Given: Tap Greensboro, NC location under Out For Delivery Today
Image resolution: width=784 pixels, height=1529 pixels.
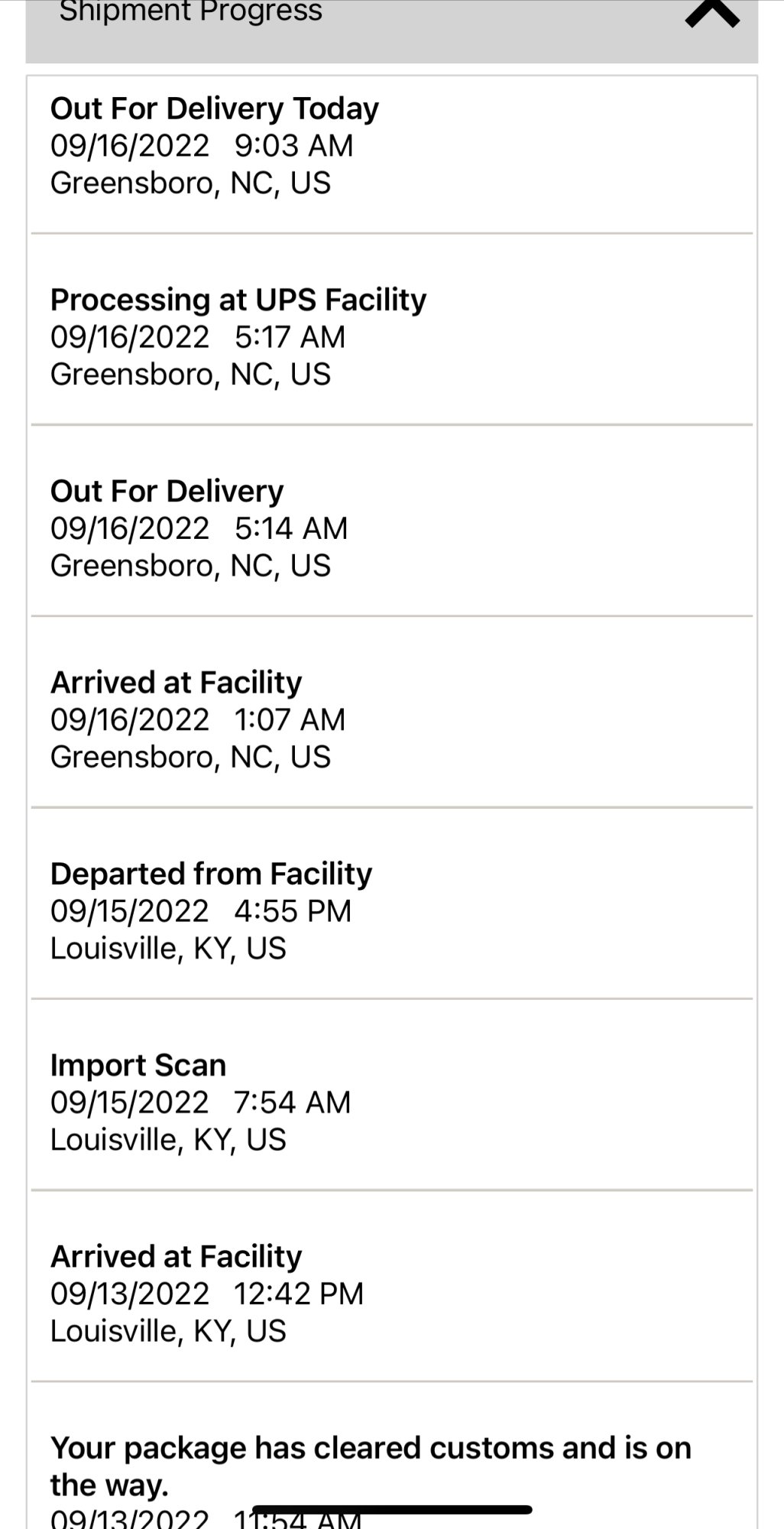Looking at the screenshot, I should coord(190,183).
